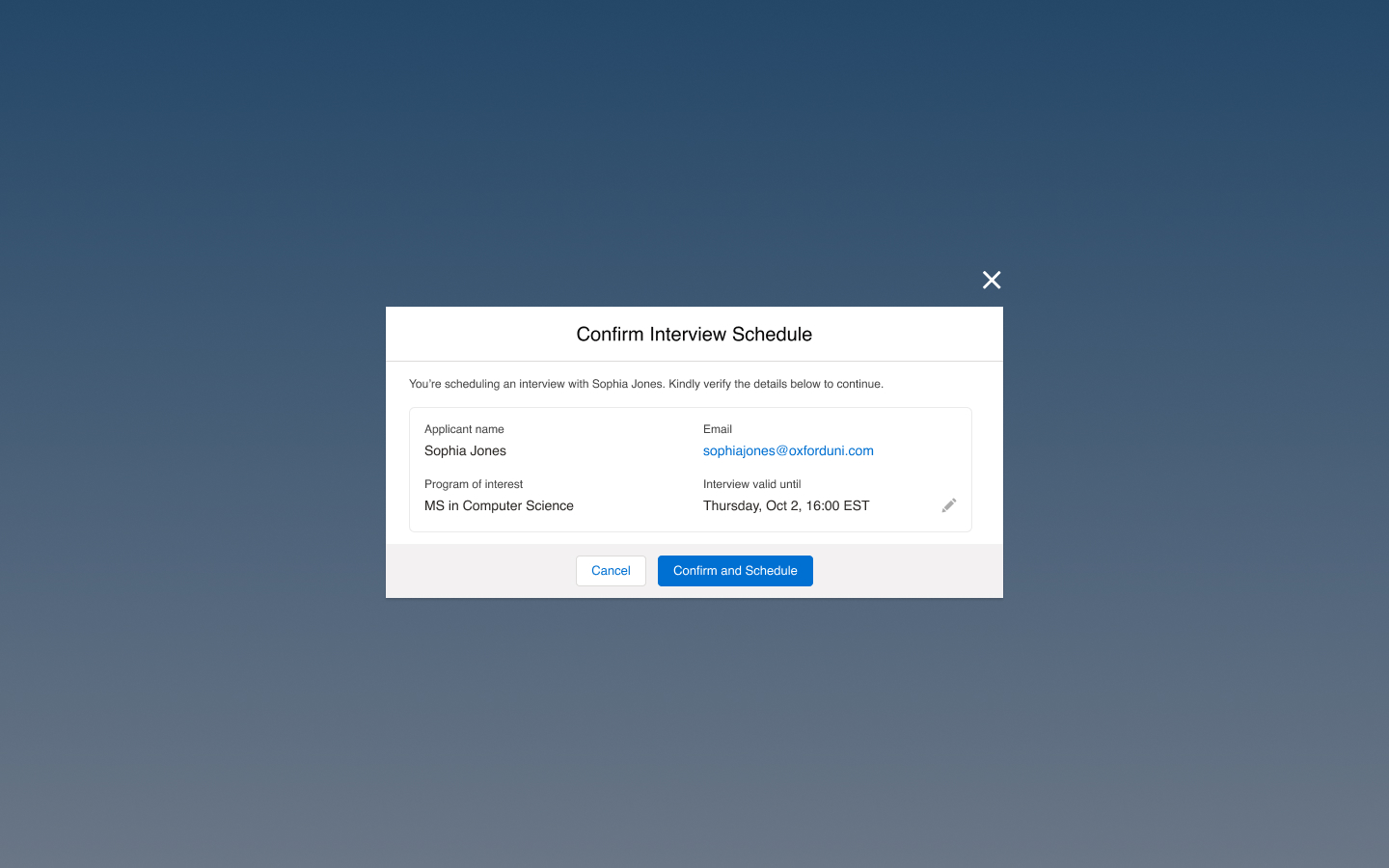This screenshot has width=1389, height=868.
Task: Select the Sophia Jones applicant name value
Action: [x=465, y=450]
